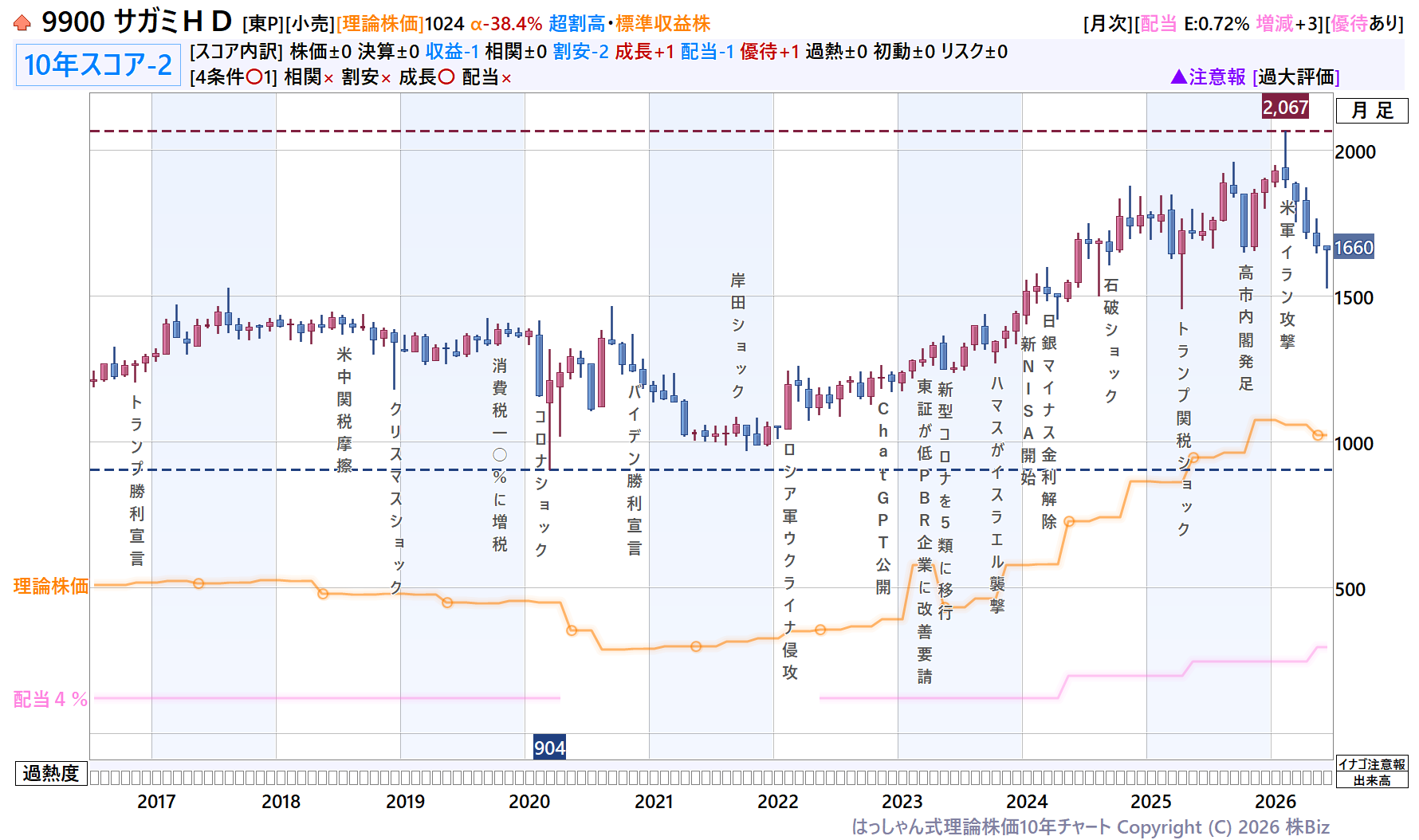Screen dimensions: 1419x840
Task: Click the 優待+1 score item
Action: 769,52
